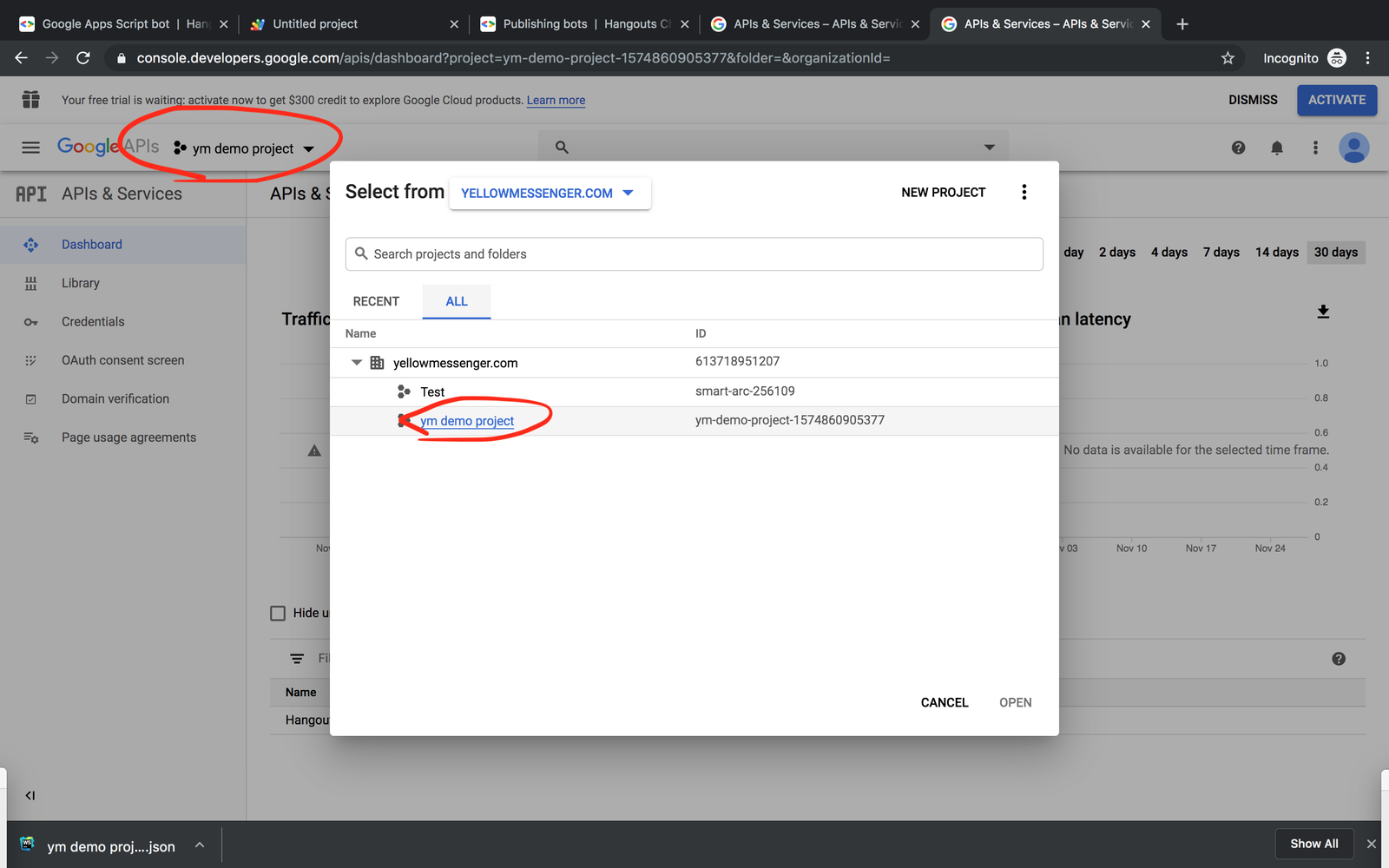Image resolution: width=1389 pixels, height=868 pixels.
Task: Open options caret for downloaded json file
Action: (x=200, y=845)
